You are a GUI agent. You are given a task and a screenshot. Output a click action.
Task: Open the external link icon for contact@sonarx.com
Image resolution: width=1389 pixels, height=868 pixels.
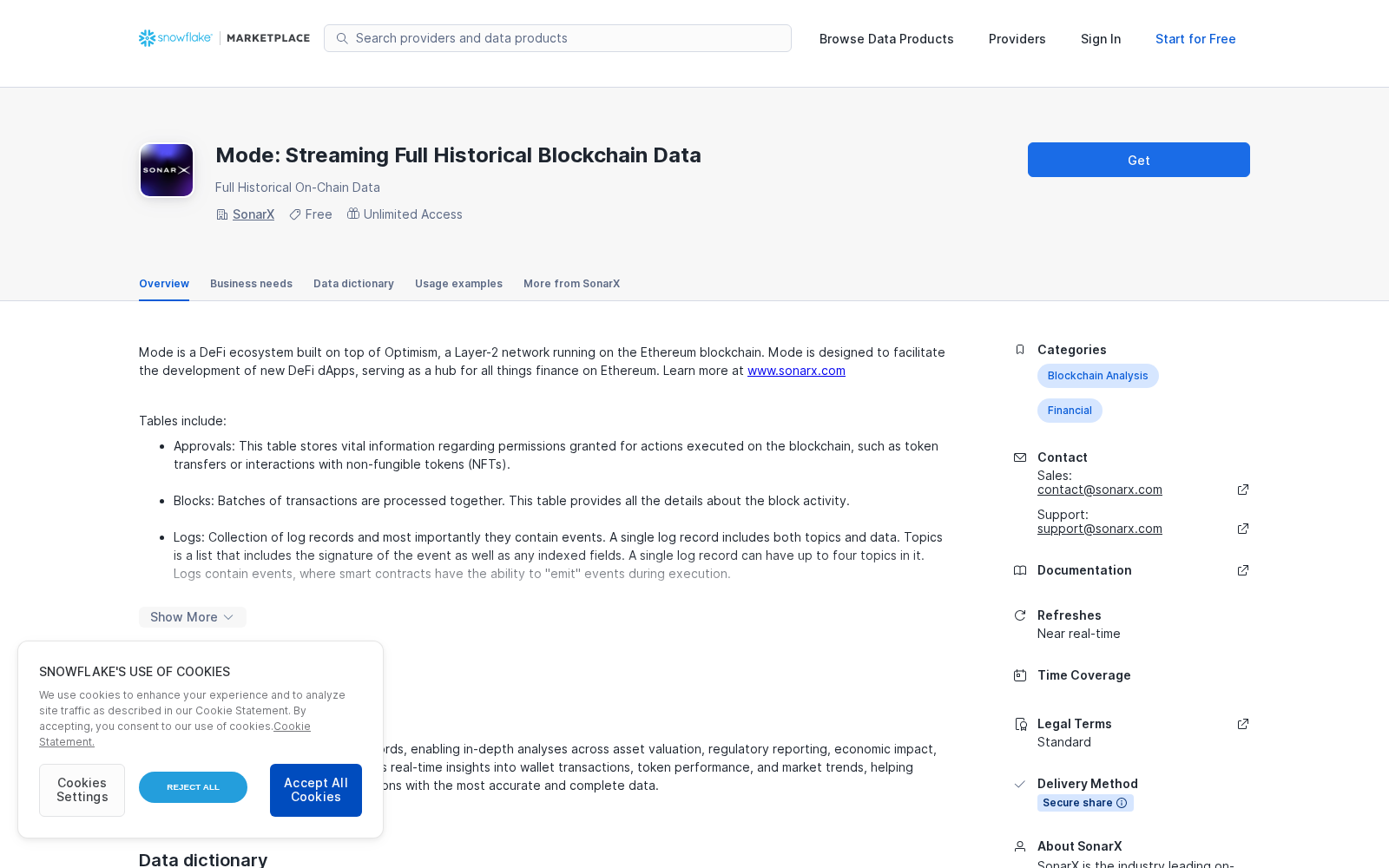click(x=1243, y=490)
